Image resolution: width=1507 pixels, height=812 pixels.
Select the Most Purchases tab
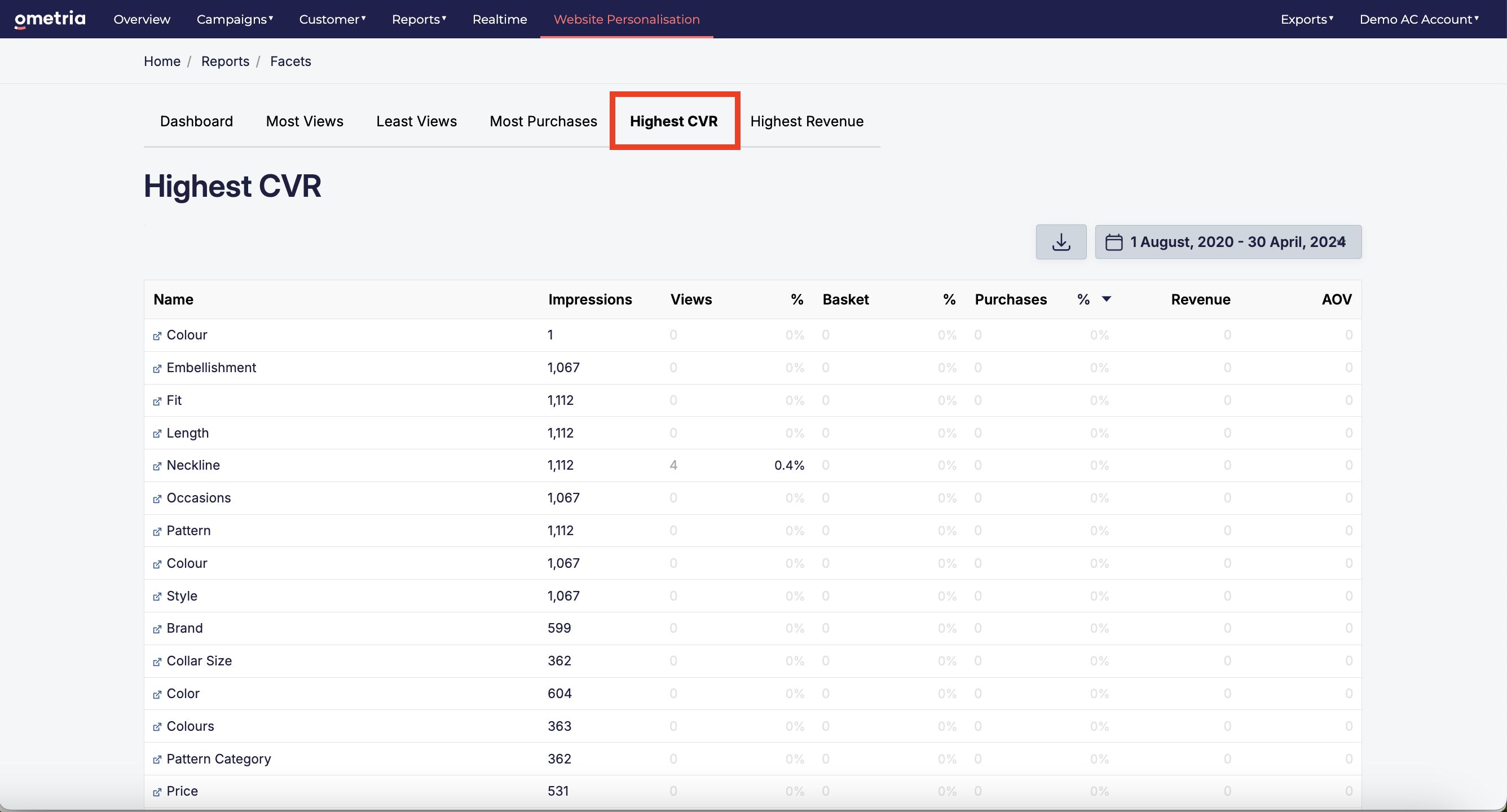click(544, 121)
